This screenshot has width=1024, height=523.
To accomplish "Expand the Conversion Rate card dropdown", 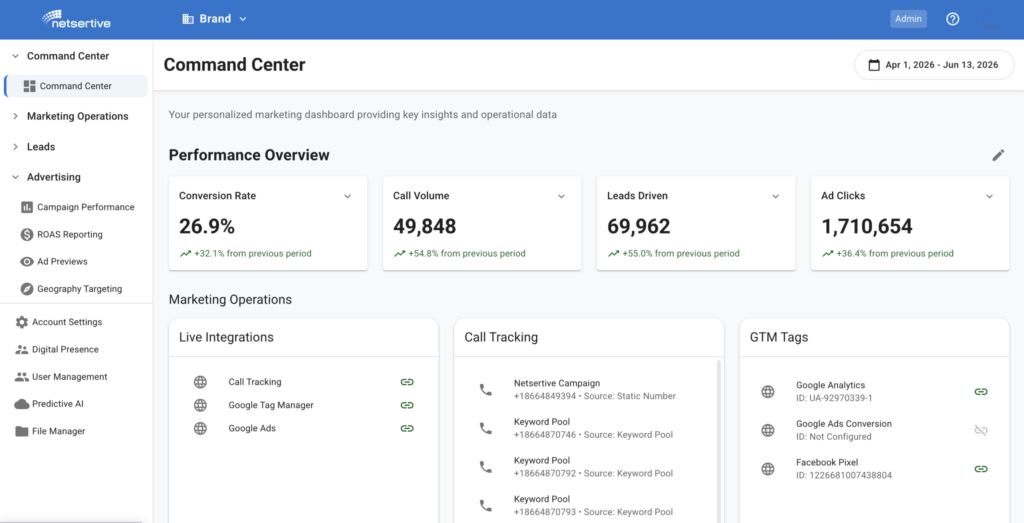I will [x=347, y=196].
